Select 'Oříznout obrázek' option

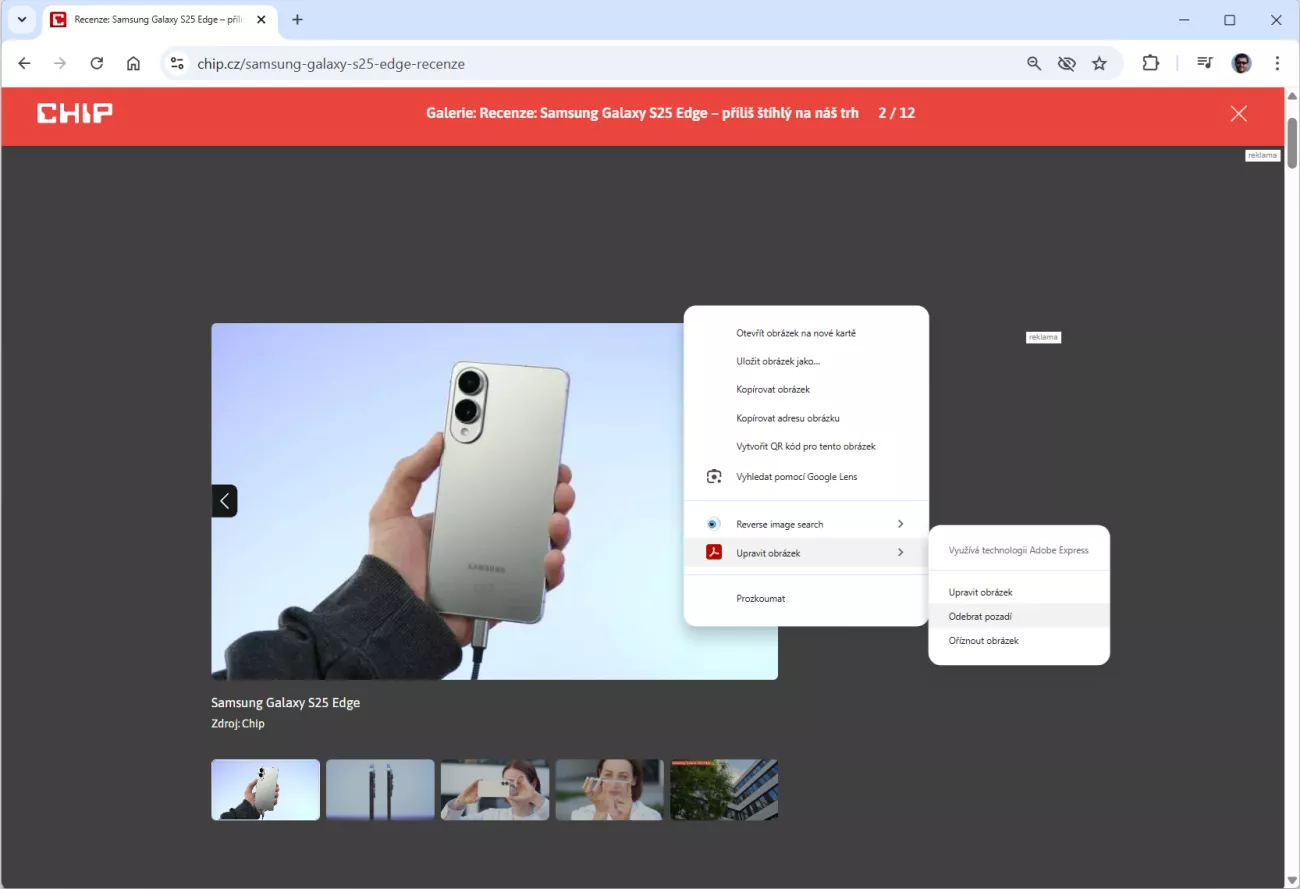pyautogui.click(x=983, y=640)
